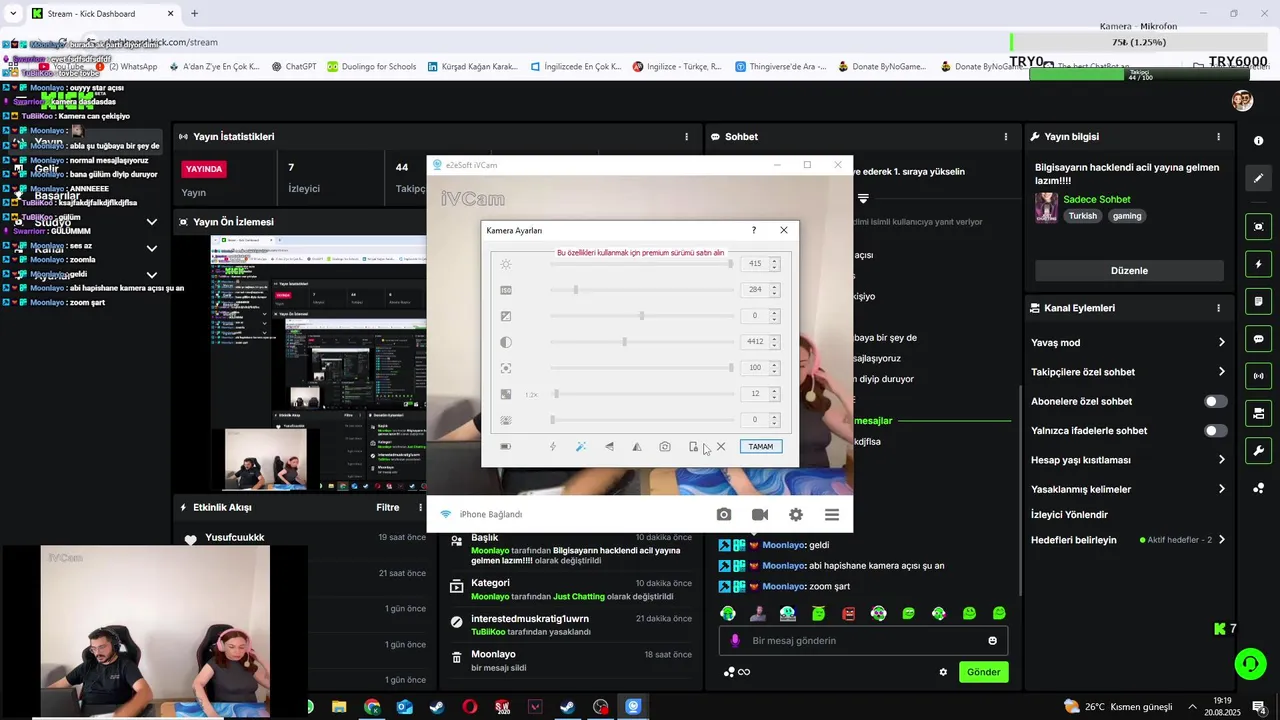This screenshot has width=1280, height=720.
Task: Adjust the brightness slider handle
Action: 731,264
